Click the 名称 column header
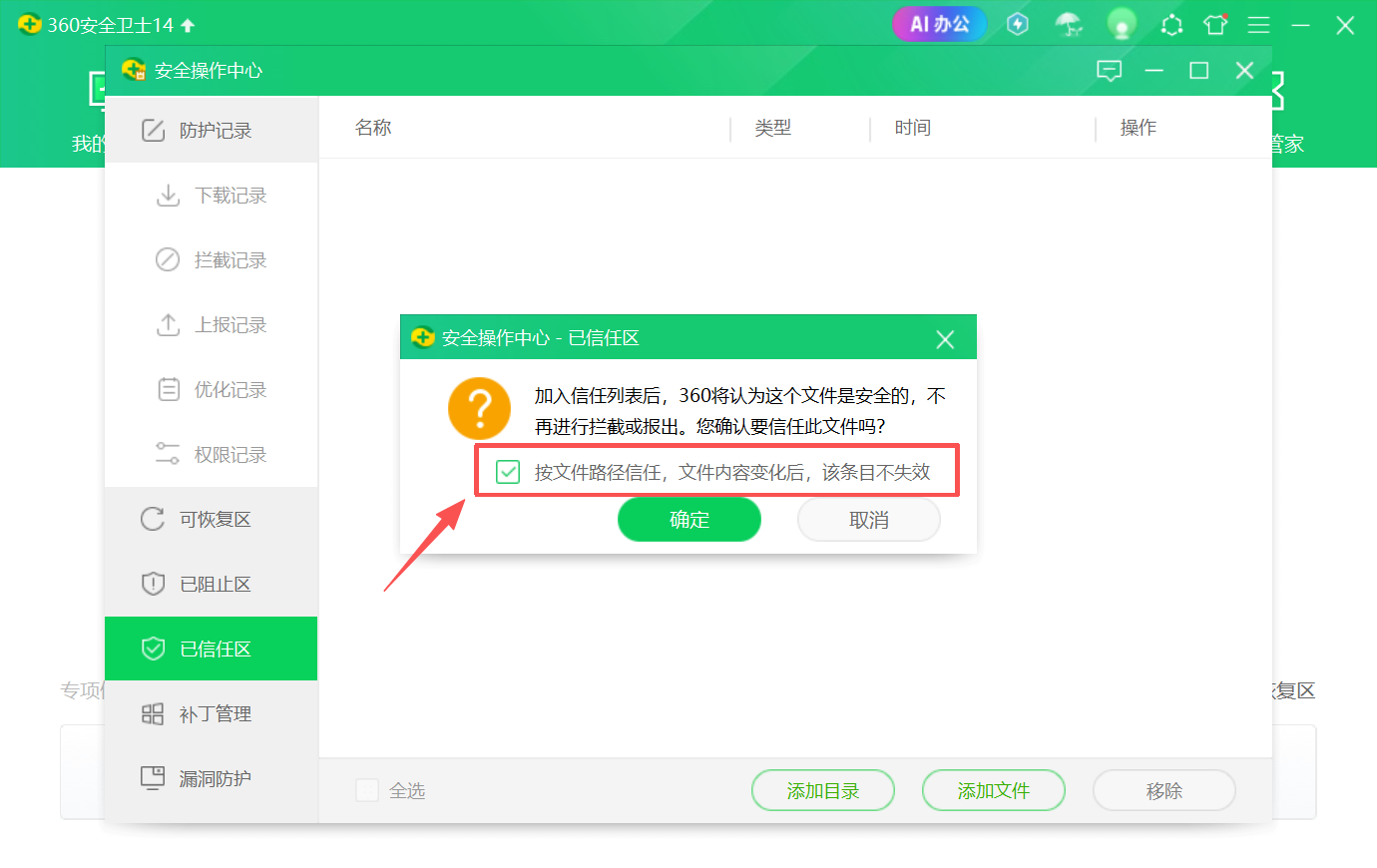1377x868 pixels. click(373, 128)
